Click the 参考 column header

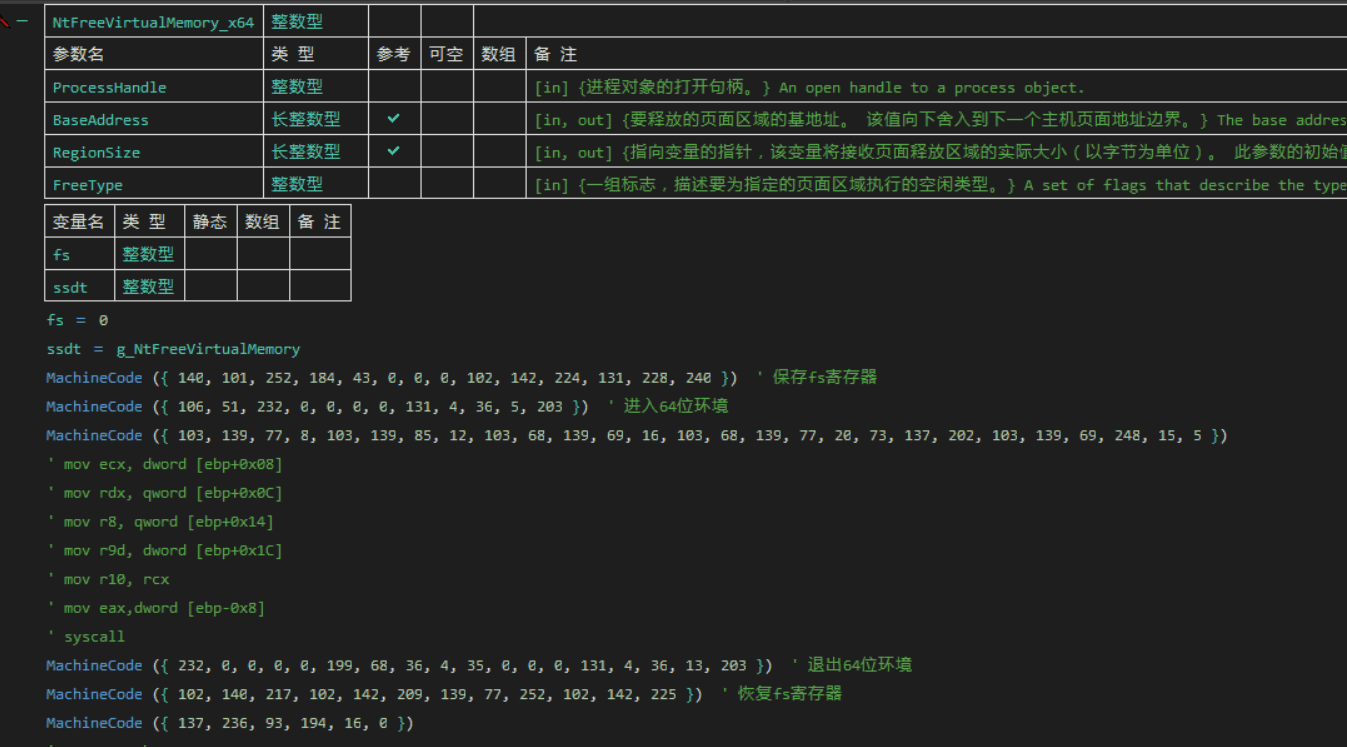394,54
